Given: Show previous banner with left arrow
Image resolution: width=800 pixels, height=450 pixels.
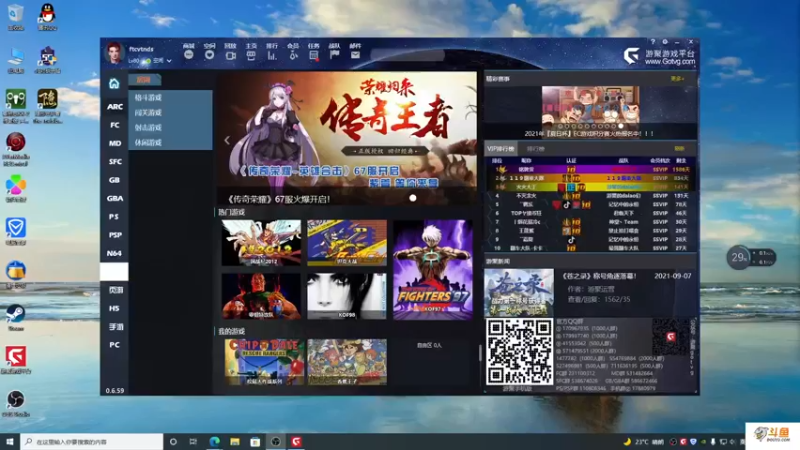Looking at the screenshot, I should click(x=227, y=140).
